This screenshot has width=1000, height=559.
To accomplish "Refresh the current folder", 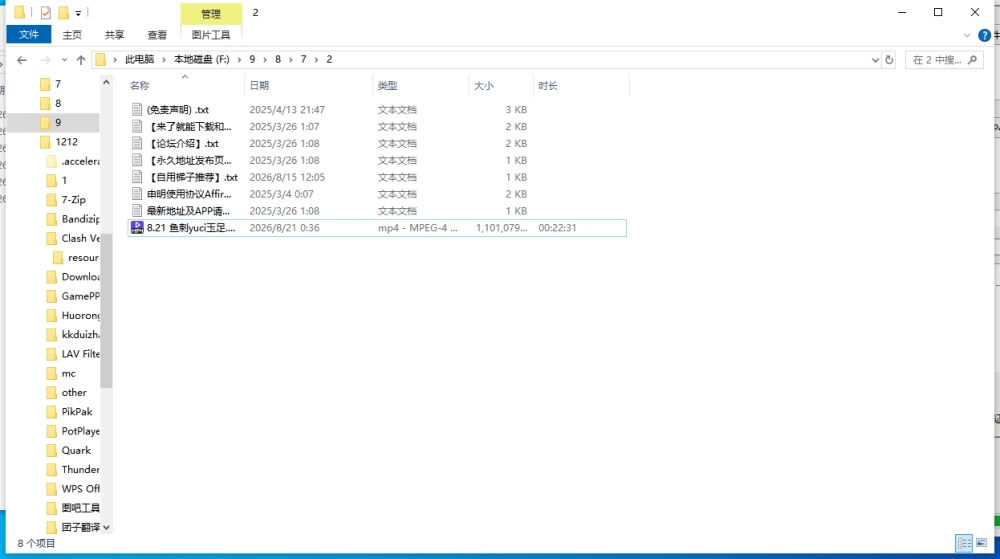I will click(889, 60).
